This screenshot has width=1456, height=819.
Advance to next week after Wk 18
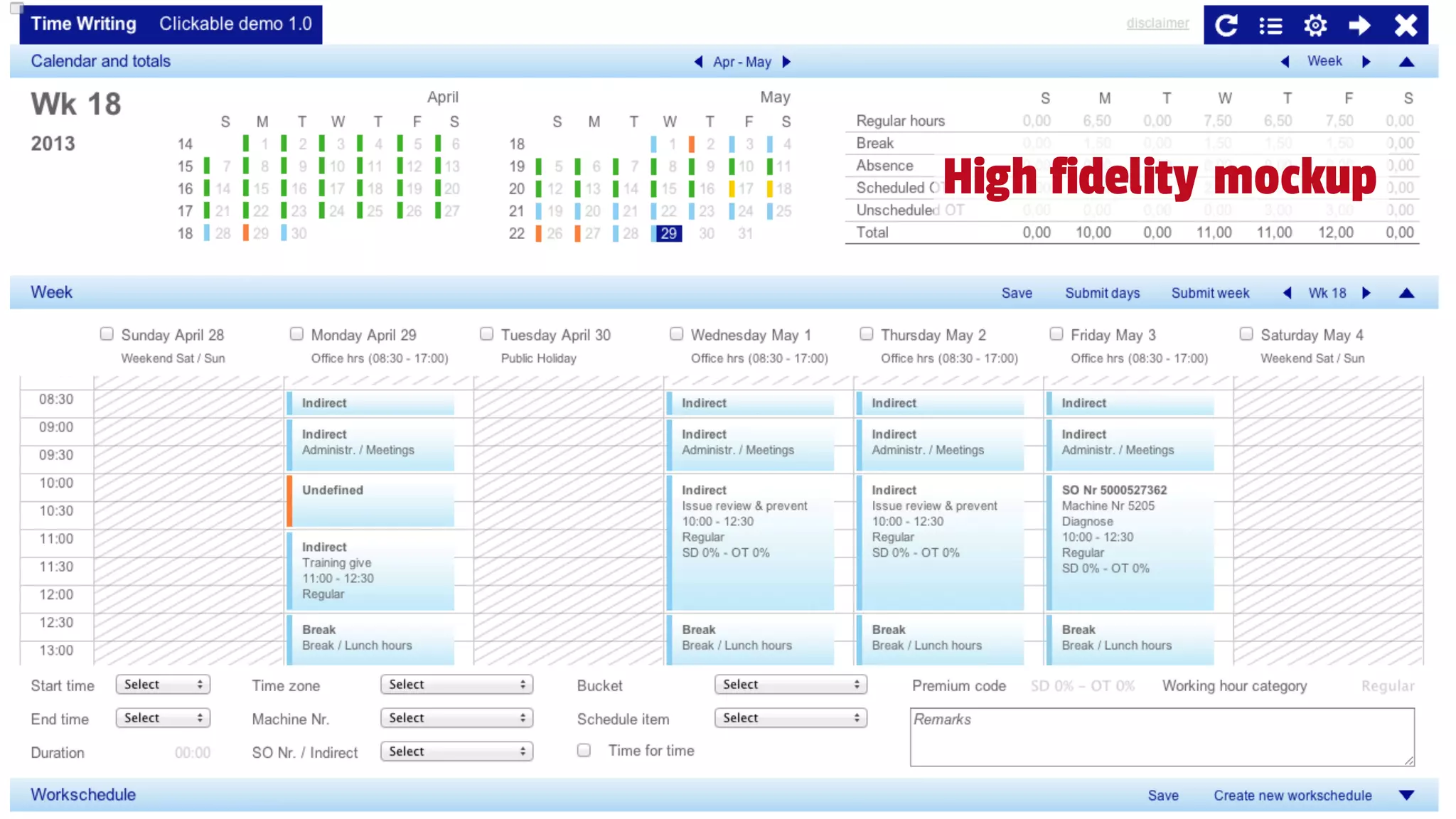coord(1366,293)
